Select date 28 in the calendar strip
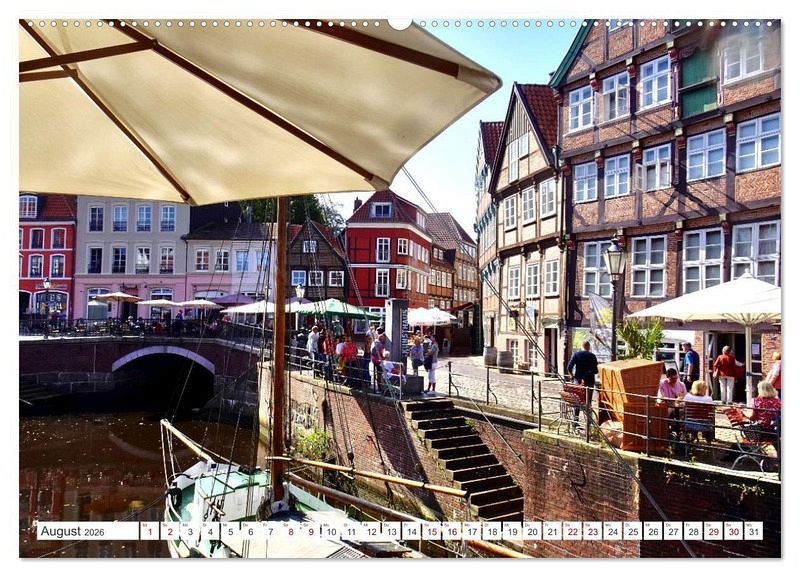The height and width of the screenshot is (577, 800). 693,531
